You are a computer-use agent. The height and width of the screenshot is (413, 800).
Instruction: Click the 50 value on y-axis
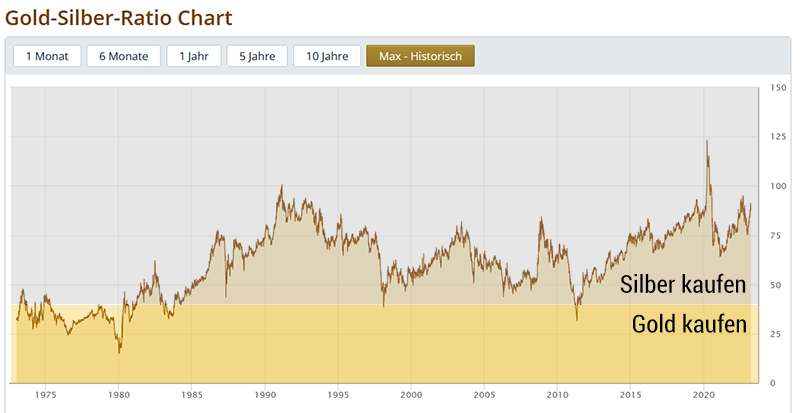[x=776, y=285]
